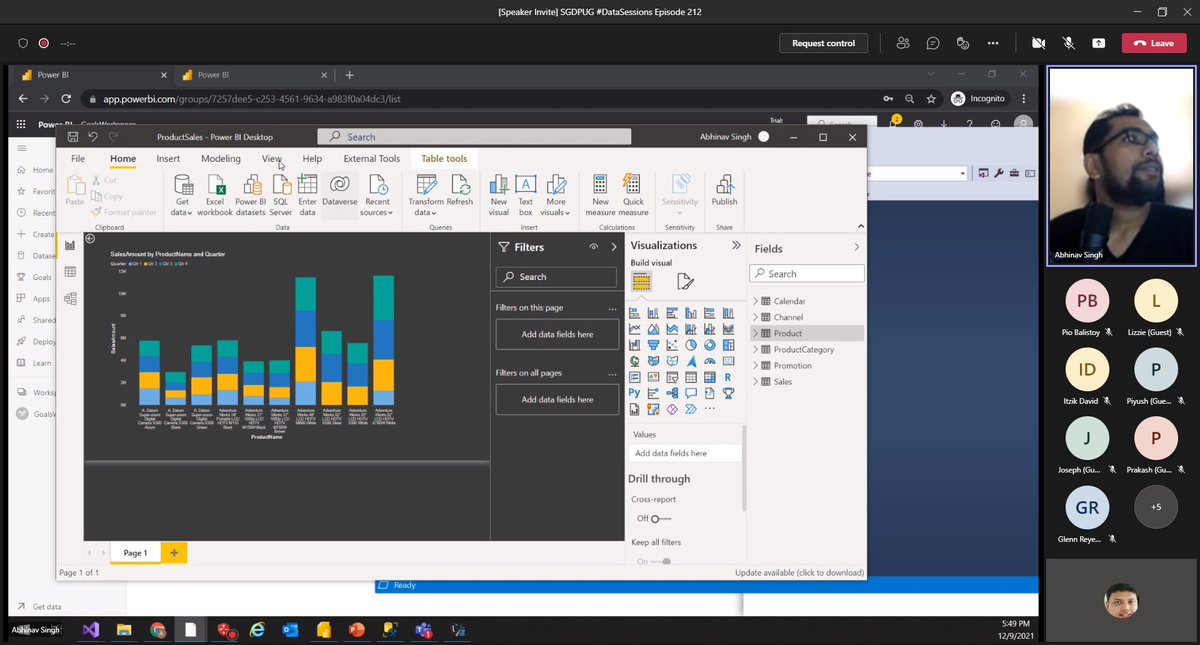Open the Format visual paintbrush icon
This screenshot has width=1200, height=645.
pyautogui.click(x=685, y=282)
